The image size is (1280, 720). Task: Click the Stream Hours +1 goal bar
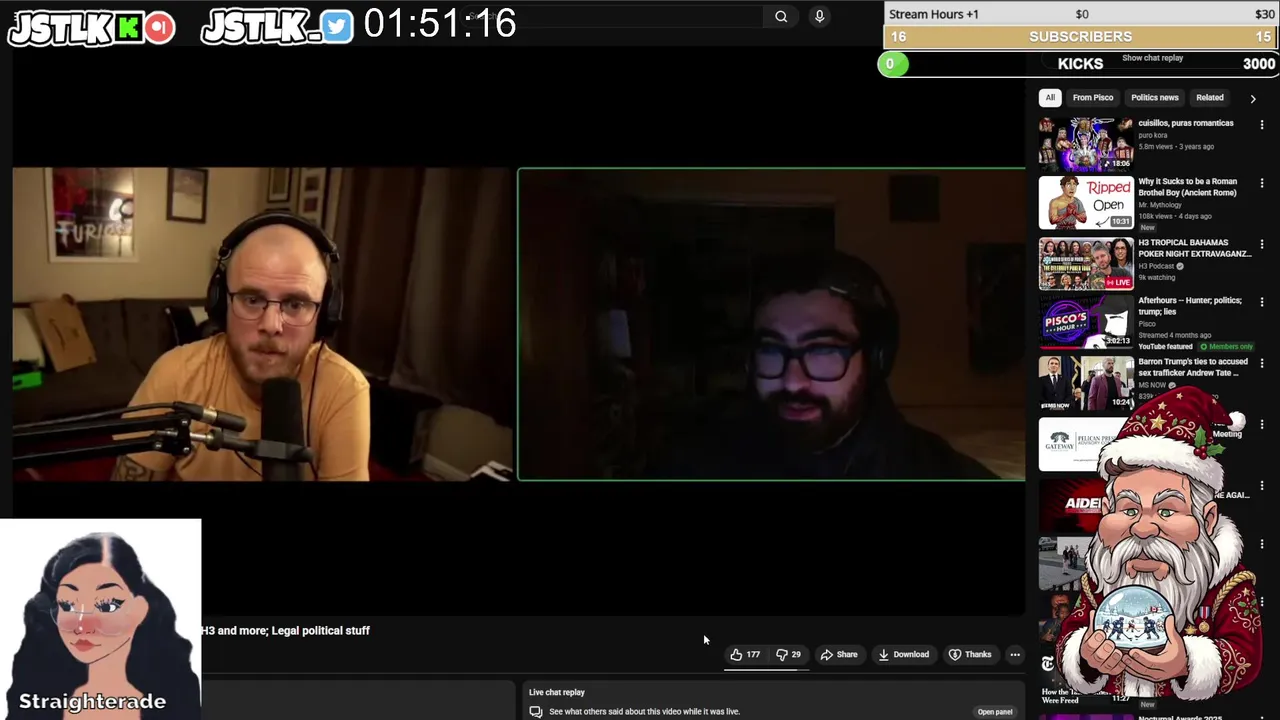pos(1081,14)
